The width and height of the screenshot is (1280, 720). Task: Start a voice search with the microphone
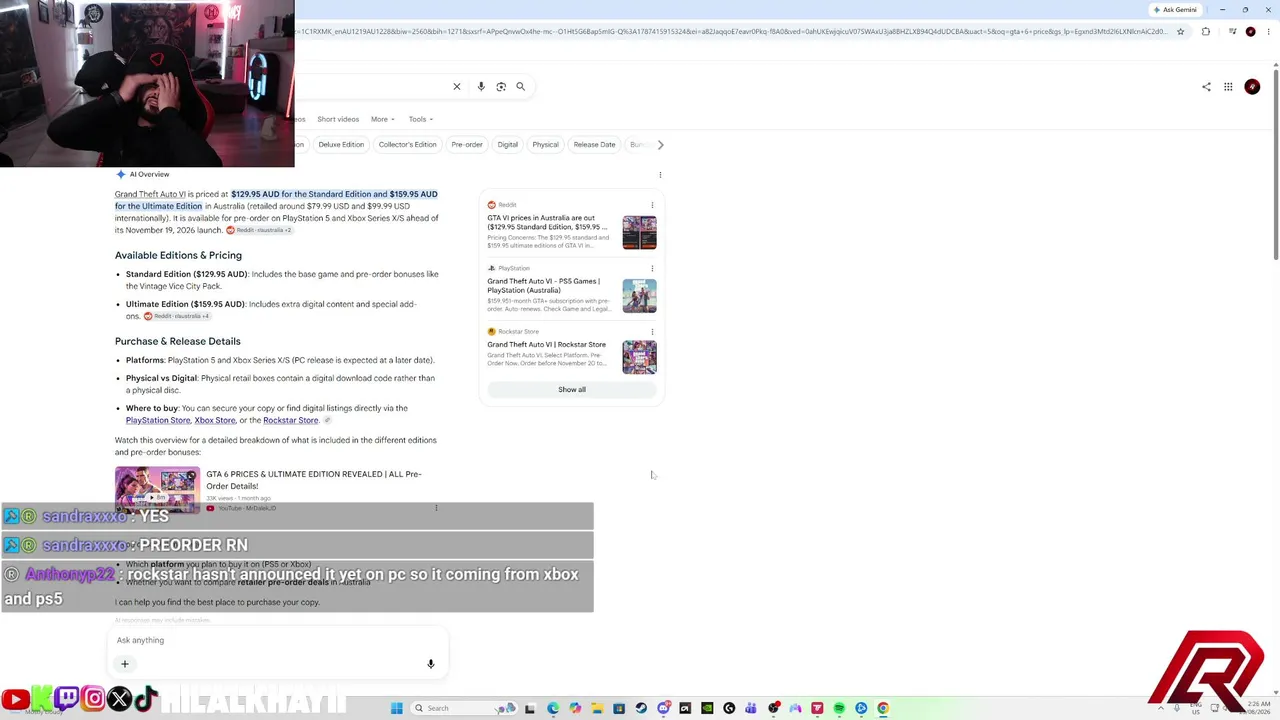(x=481, y=87)
